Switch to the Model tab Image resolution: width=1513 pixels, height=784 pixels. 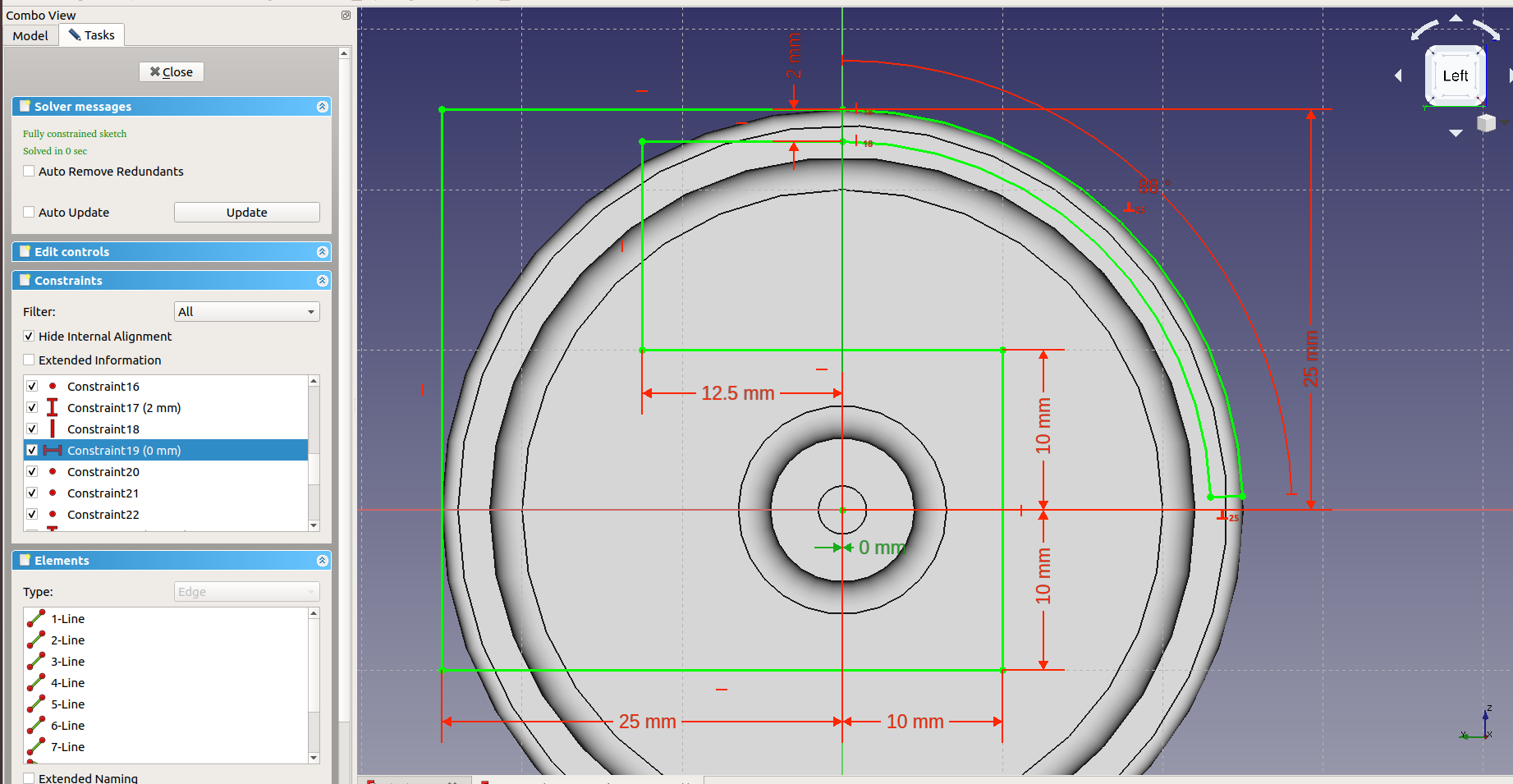30,35
